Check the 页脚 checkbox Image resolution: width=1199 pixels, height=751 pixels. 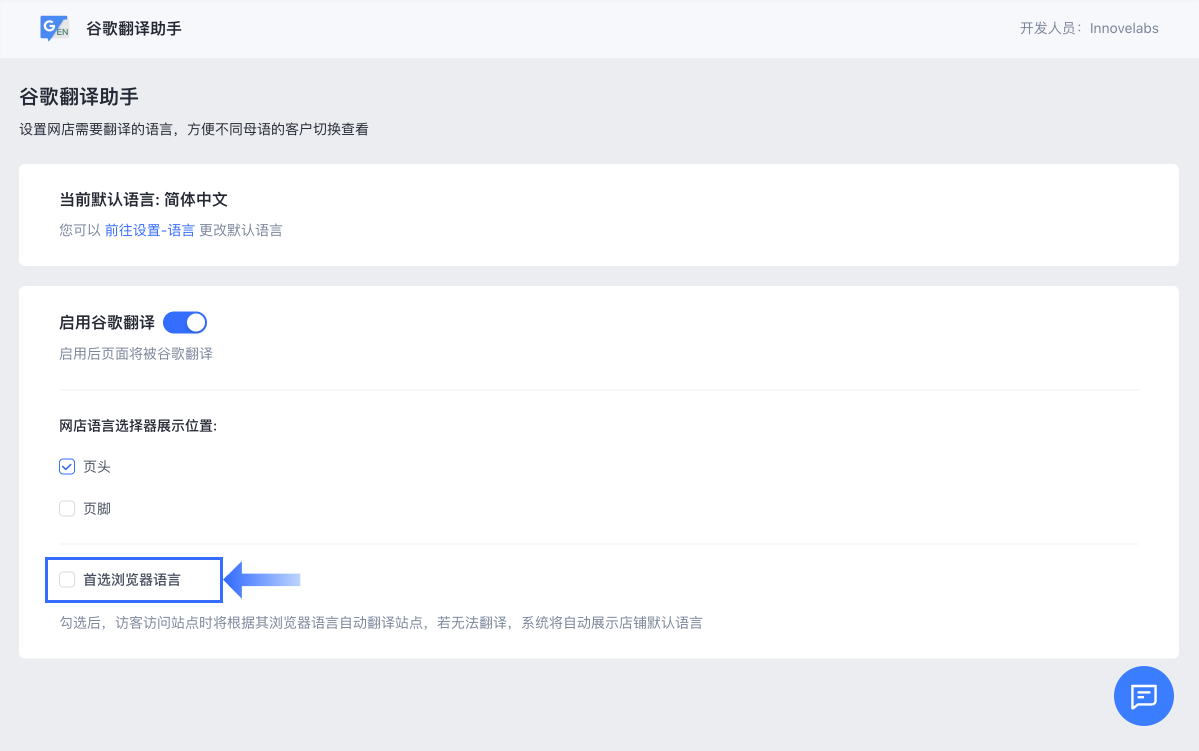point(67,509)
